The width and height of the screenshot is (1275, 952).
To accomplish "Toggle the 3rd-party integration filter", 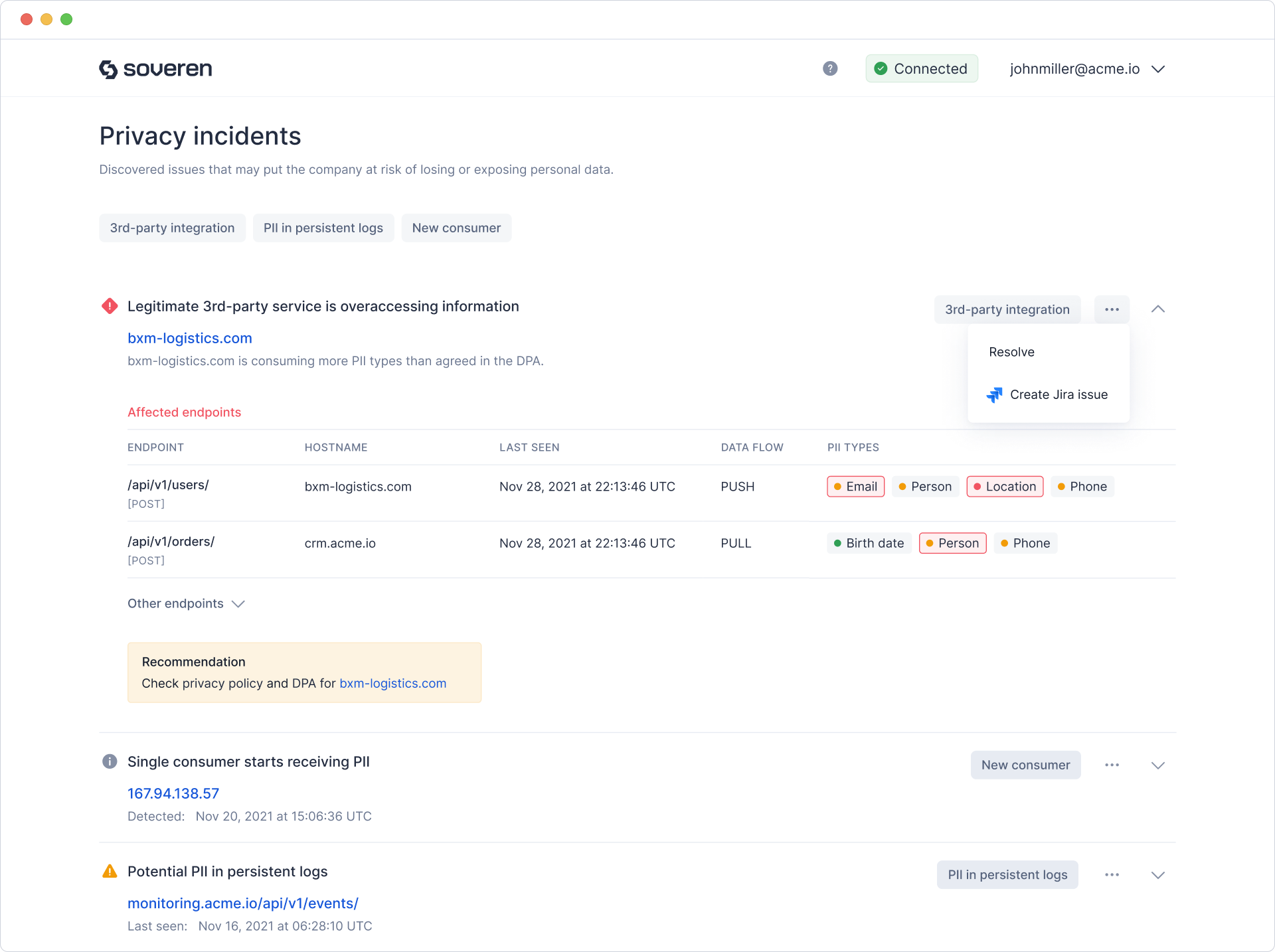I will [172, 228].
